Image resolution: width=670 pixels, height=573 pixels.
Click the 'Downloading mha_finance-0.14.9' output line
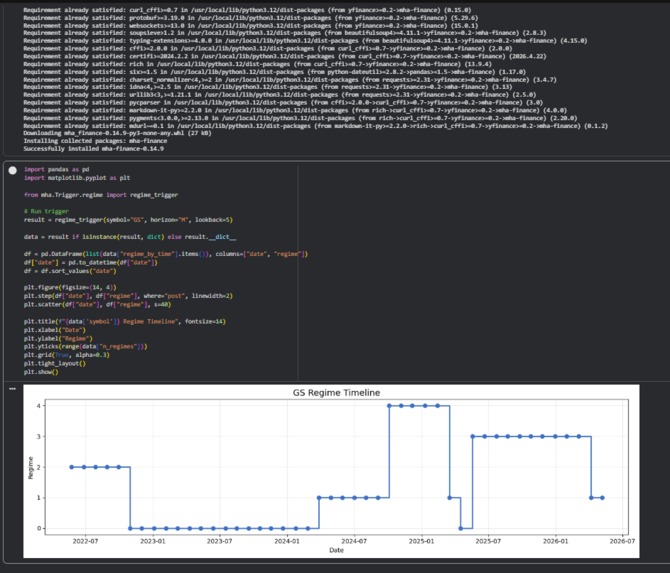[118, 133]
